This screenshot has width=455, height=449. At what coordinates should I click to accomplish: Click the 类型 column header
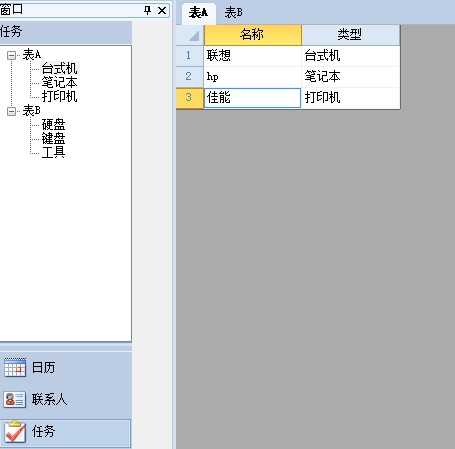point(350,35)
